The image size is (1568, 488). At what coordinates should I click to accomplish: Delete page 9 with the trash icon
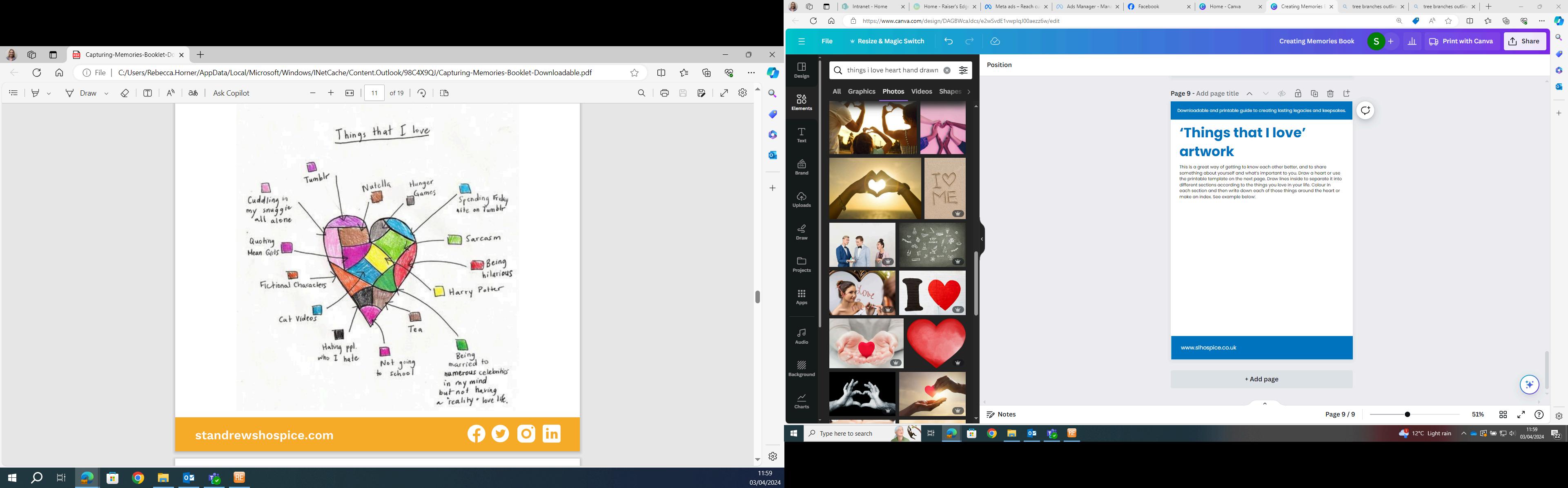(1330, 94)
